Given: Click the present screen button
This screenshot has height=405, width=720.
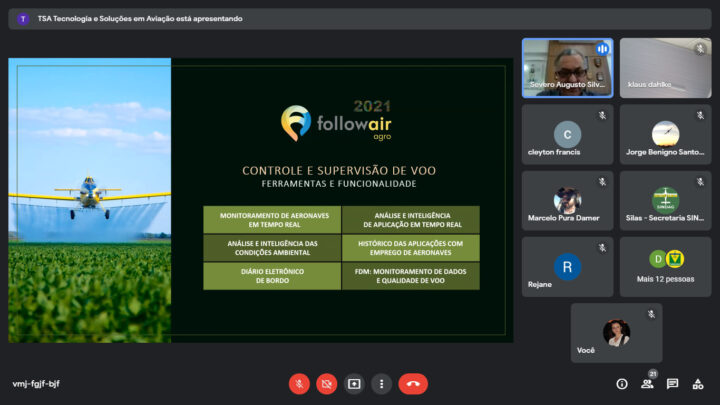Looking at the screenshot, I should (354, 383).
